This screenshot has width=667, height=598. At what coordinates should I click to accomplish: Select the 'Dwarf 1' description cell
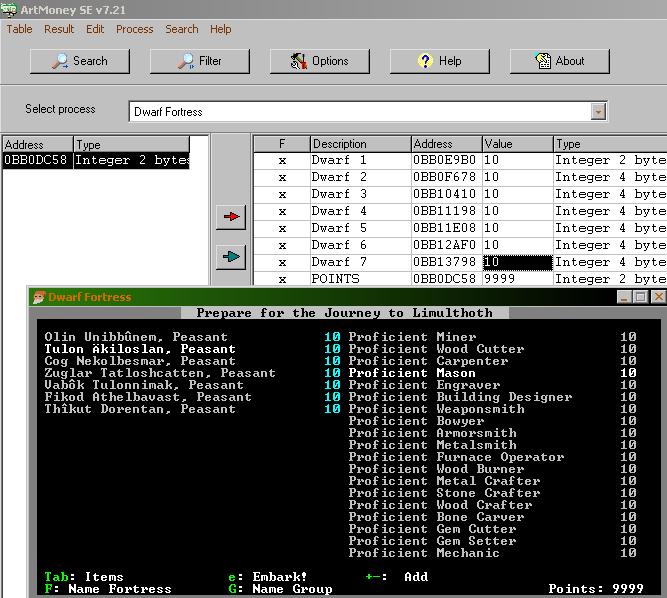[x=360, y=161]
